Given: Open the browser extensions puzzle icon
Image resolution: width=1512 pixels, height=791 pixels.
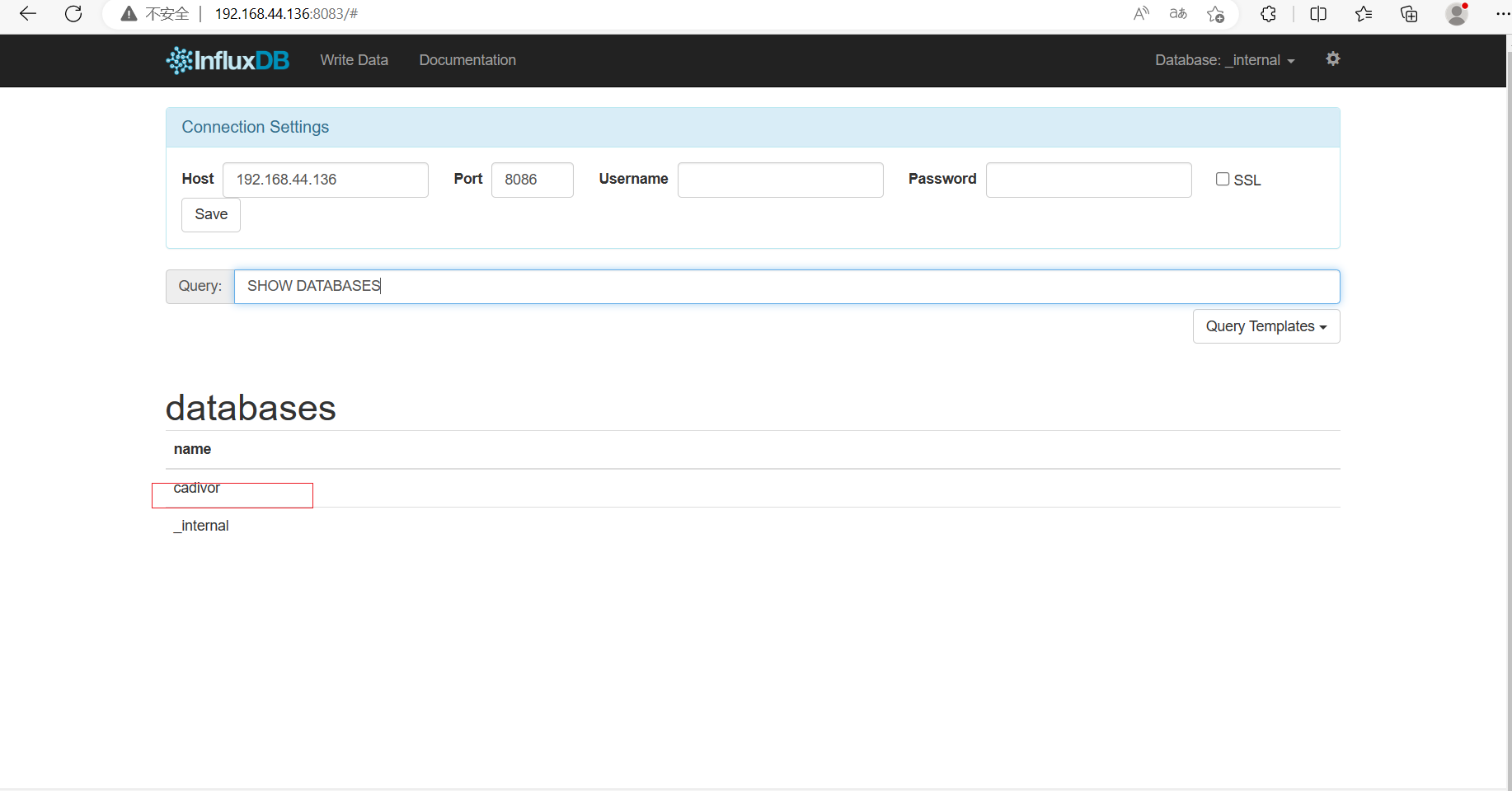Looking at the screenshot, I should (1268, 14).
